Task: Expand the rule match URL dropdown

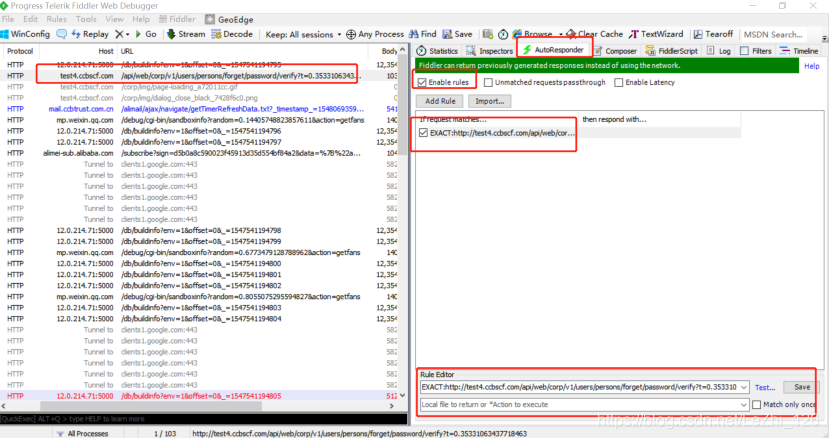Action: coord(744,387)
